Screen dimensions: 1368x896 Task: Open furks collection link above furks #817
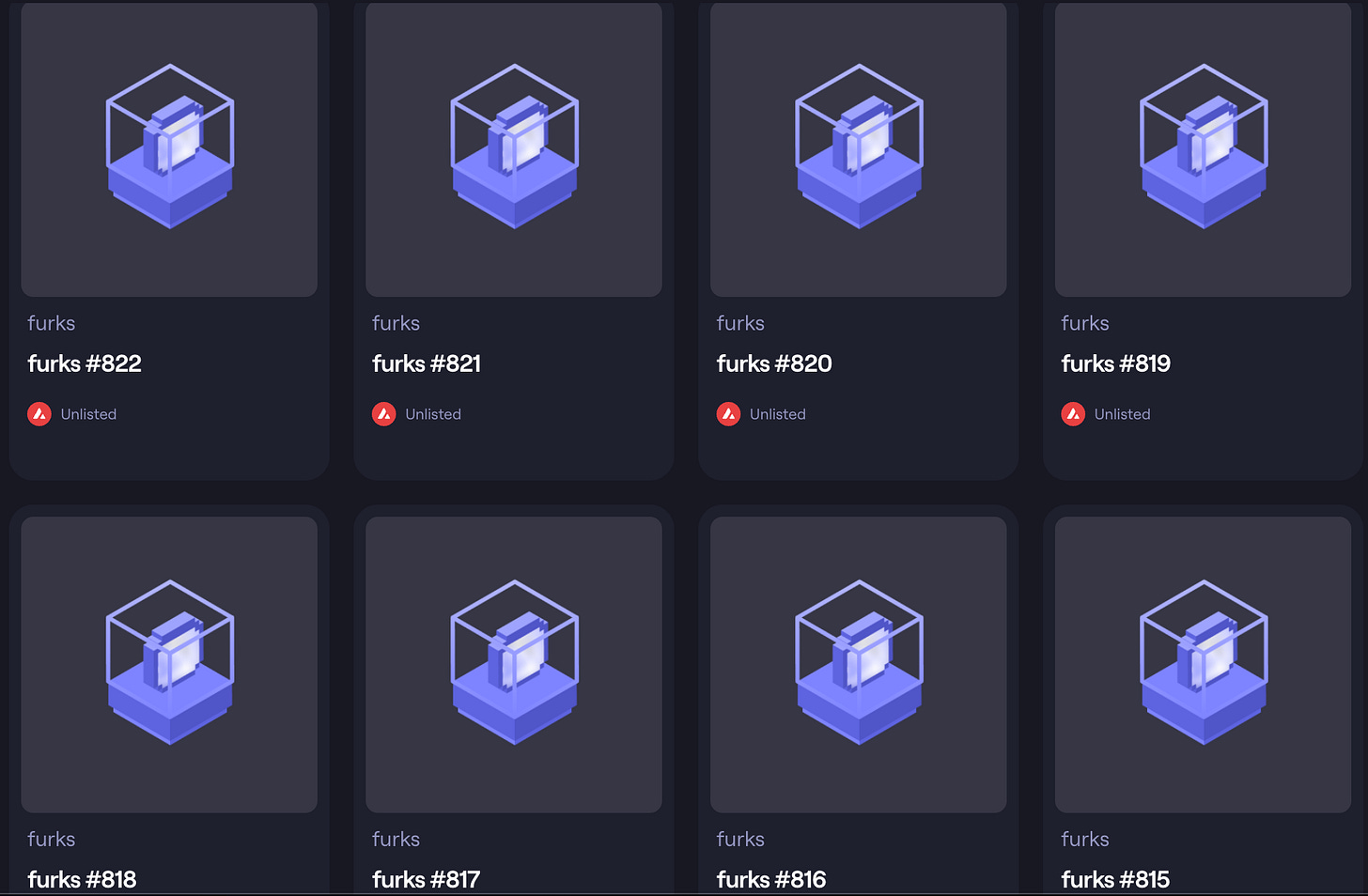click(x=396, y=839)
